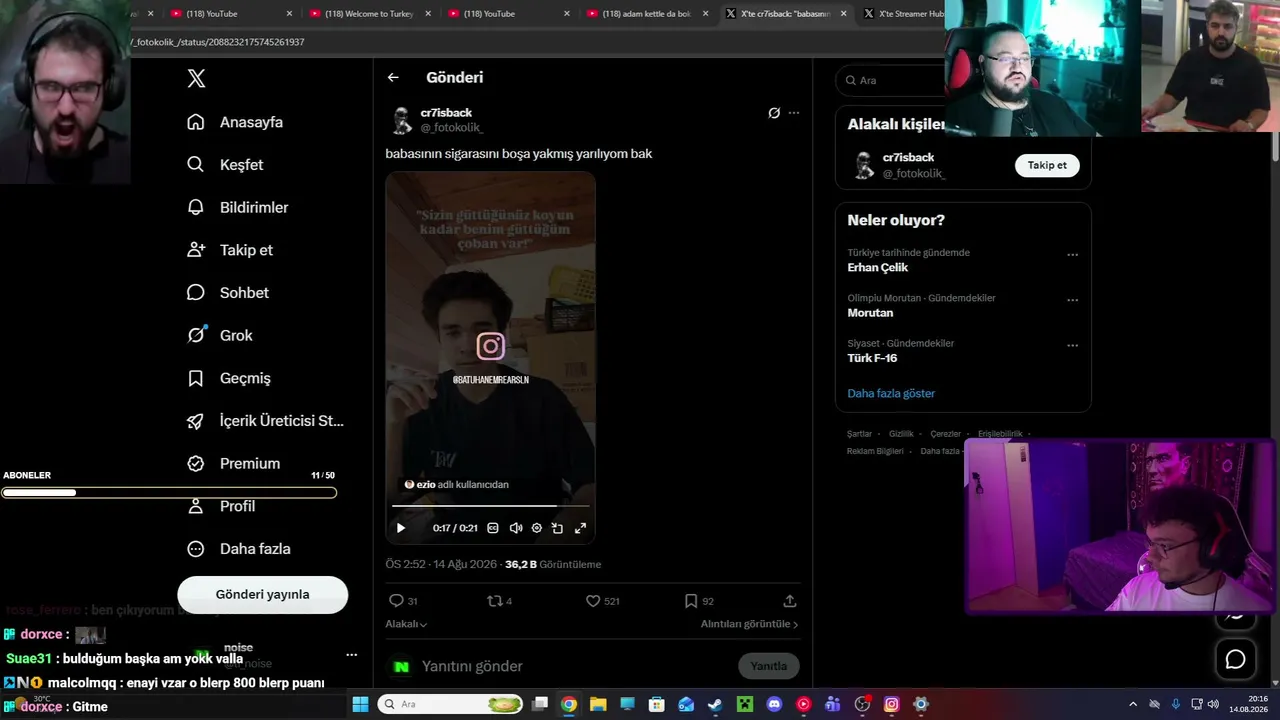Expand the Alakalı sort dropdown

(x=406, y=624)
